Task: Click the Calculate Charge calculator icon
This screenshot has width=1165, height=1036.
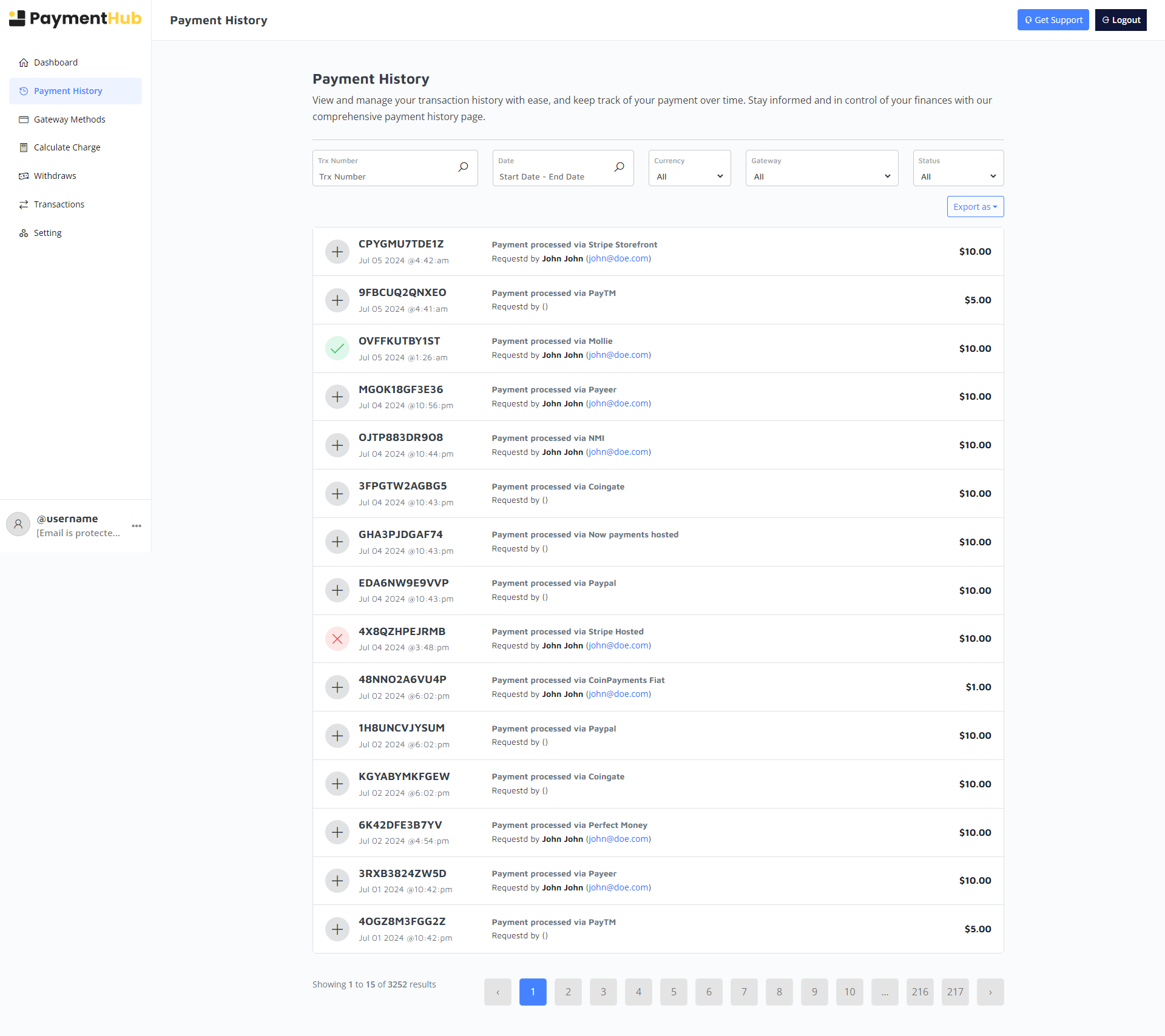Action: (24, 147)
